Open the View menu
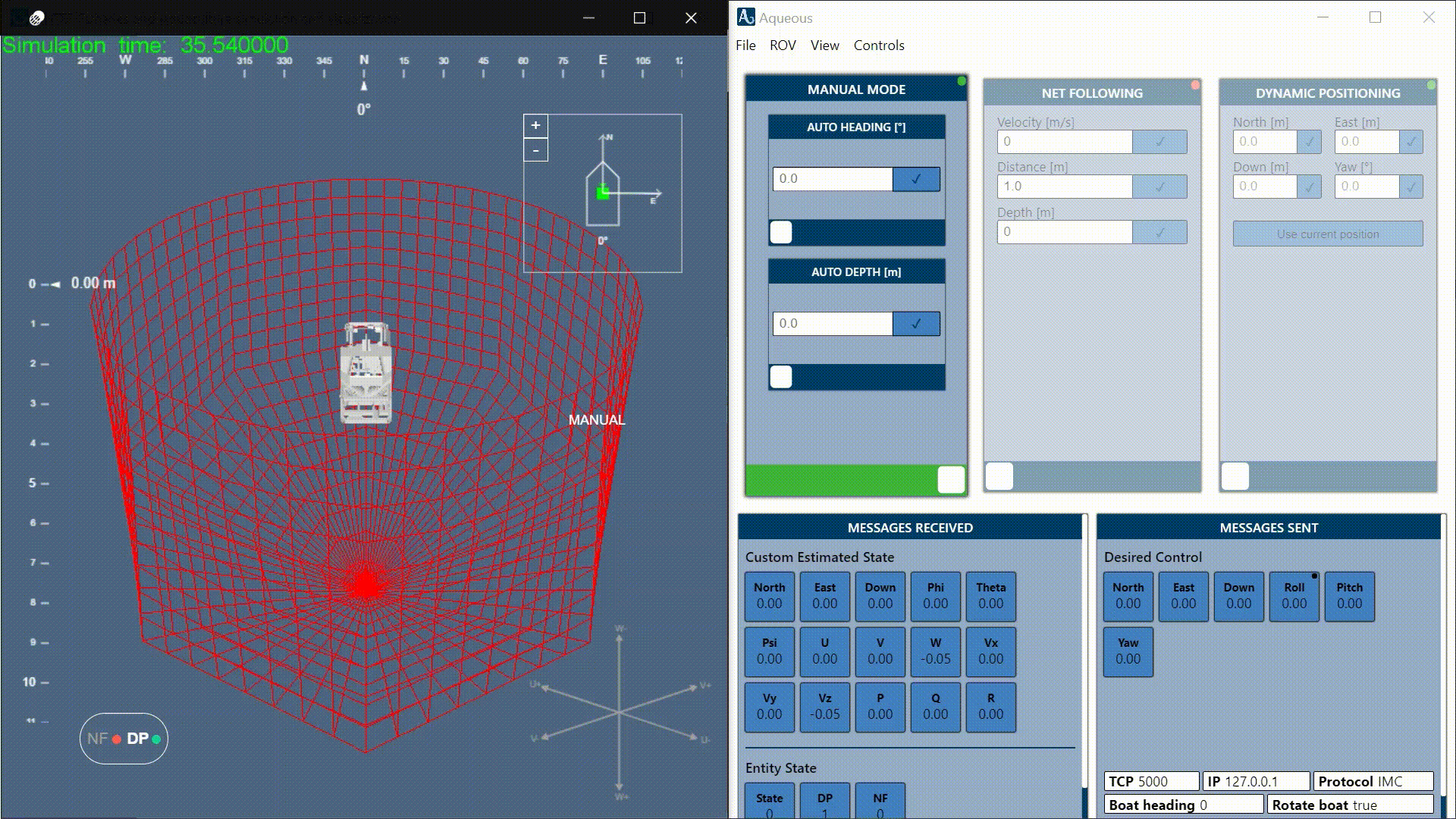1456x819 pixels. coord(824,45)
